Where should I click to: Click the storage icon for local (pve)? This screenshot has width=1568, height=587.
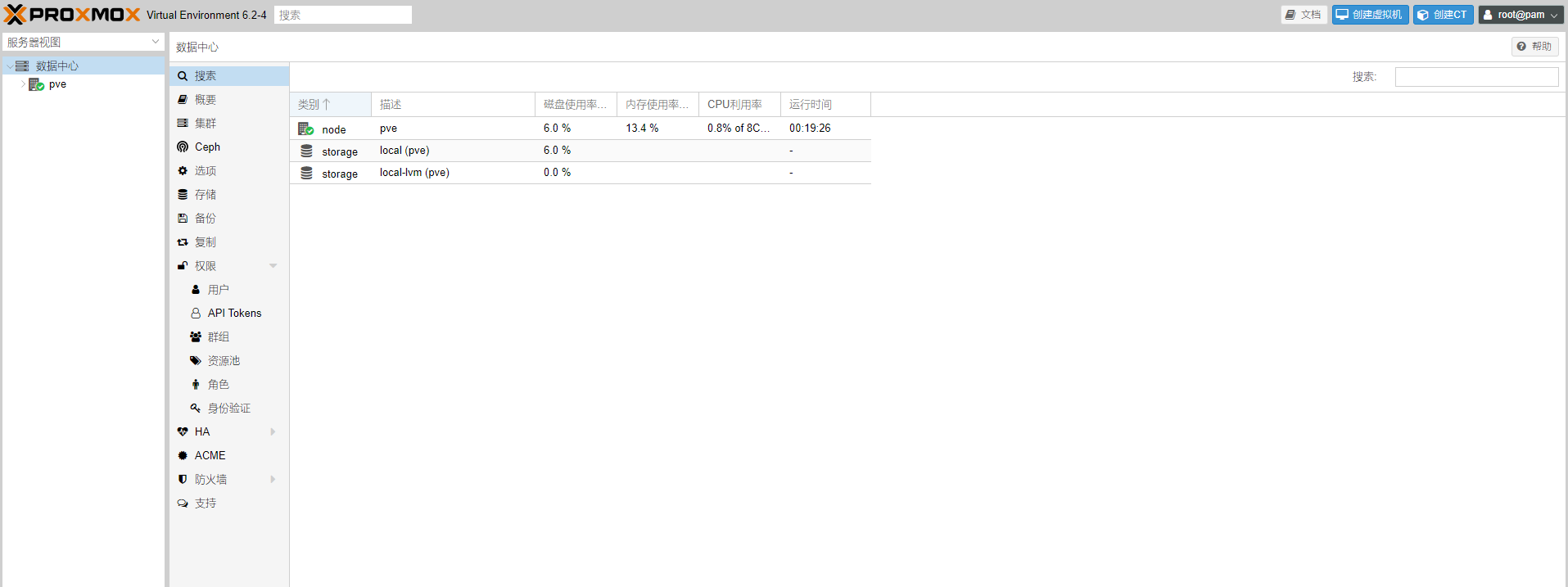tap(306, 151)
